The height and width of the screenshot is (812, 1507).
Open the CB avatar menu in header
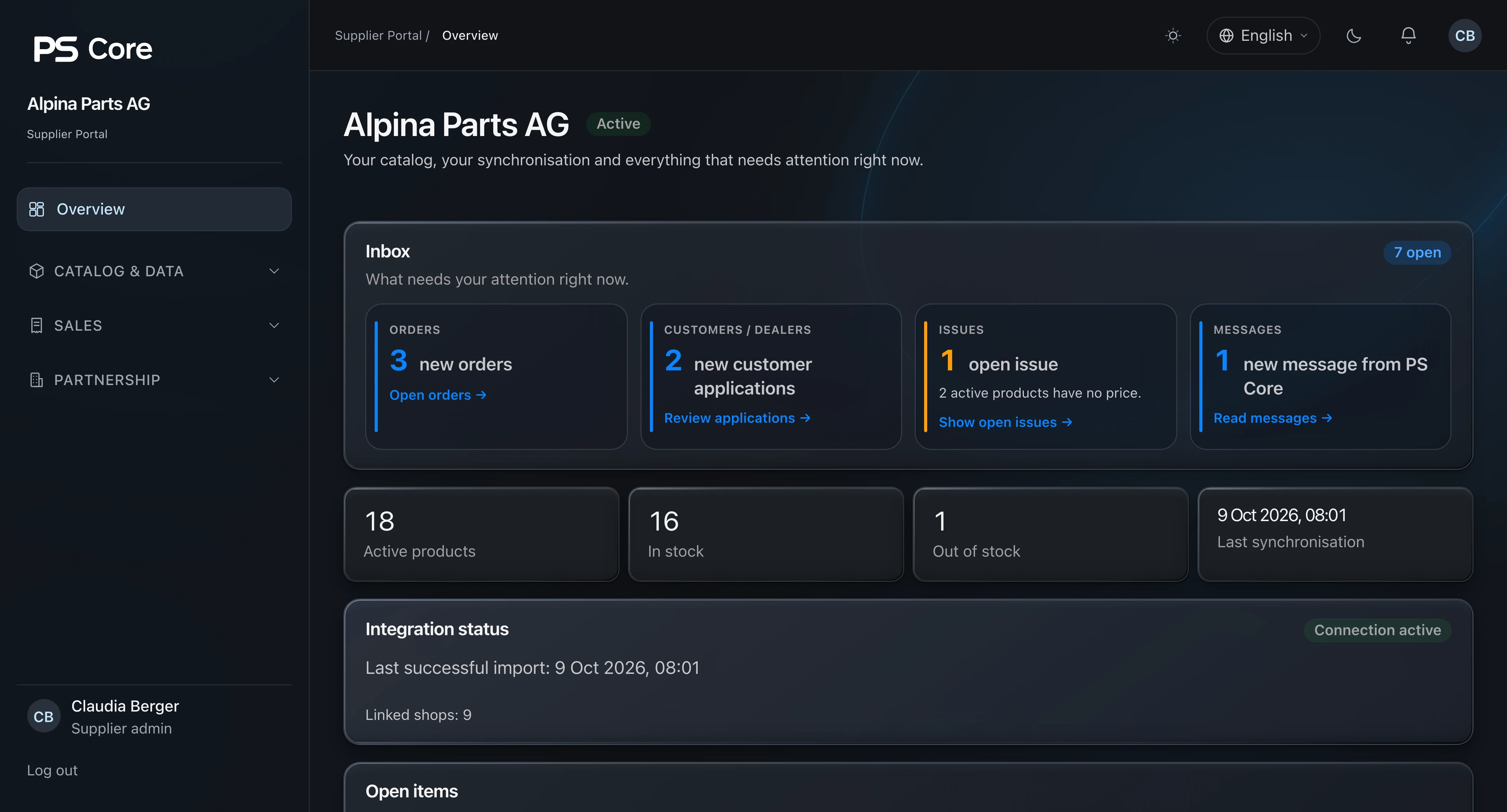click(x=1465, y=36)
